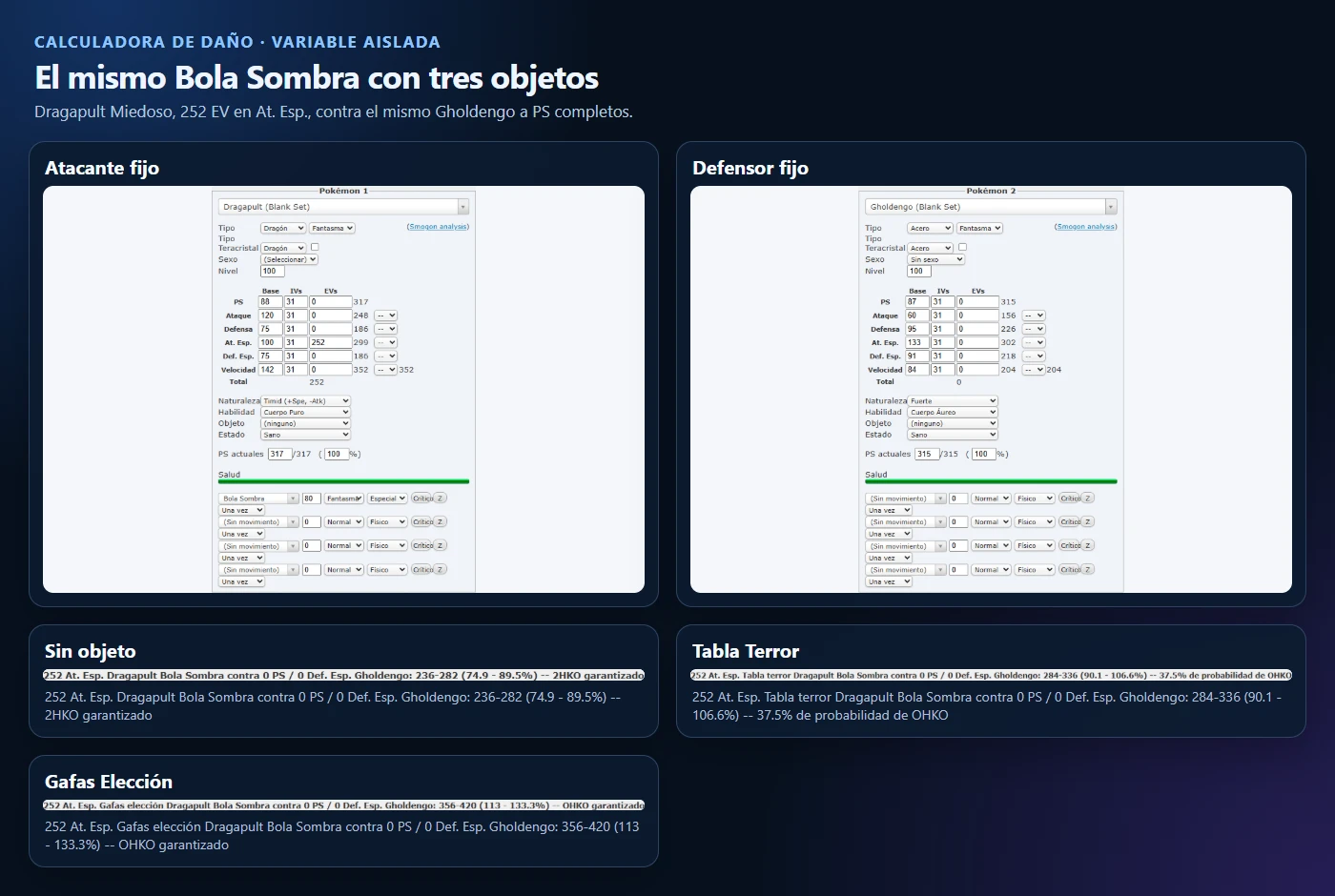Open Gholdengo's Habilidad dropdown showing Cuerpo Áureo
The image size is (1335, 896).
tap(953, 413)
